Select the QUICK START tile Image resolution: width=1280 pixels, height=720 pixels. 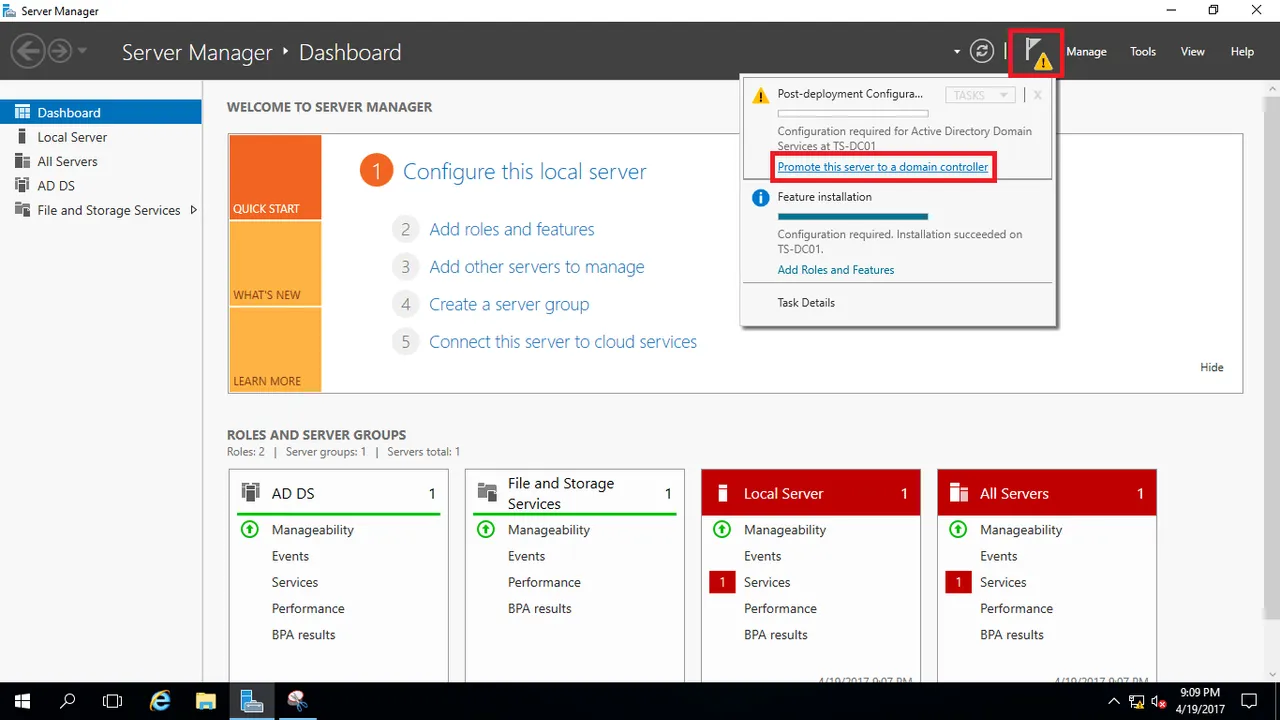(x=275, y=177)
